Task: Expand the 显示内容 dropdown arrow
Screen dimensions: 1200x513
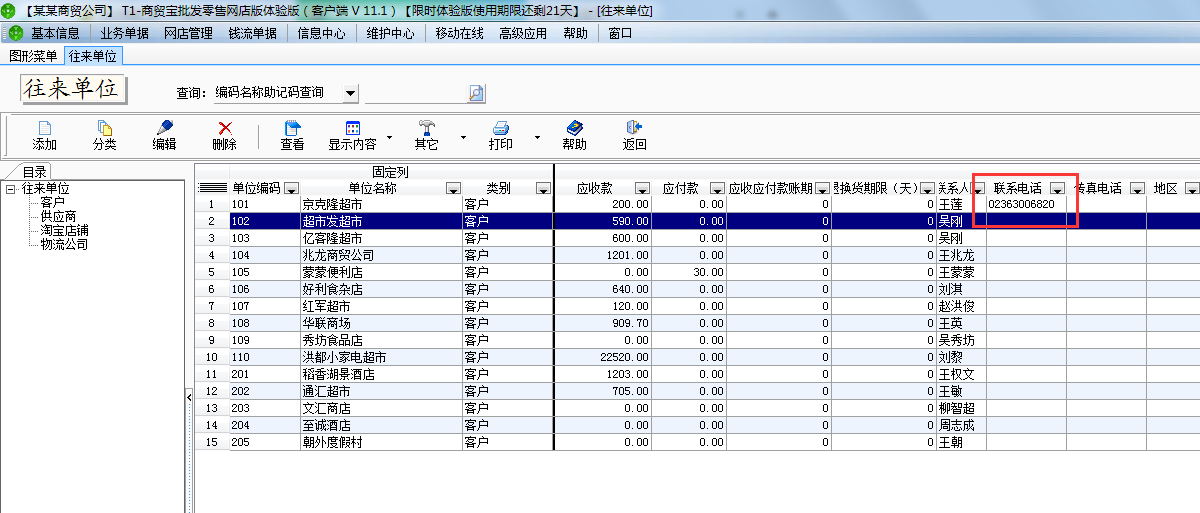Action: (389, 136)
